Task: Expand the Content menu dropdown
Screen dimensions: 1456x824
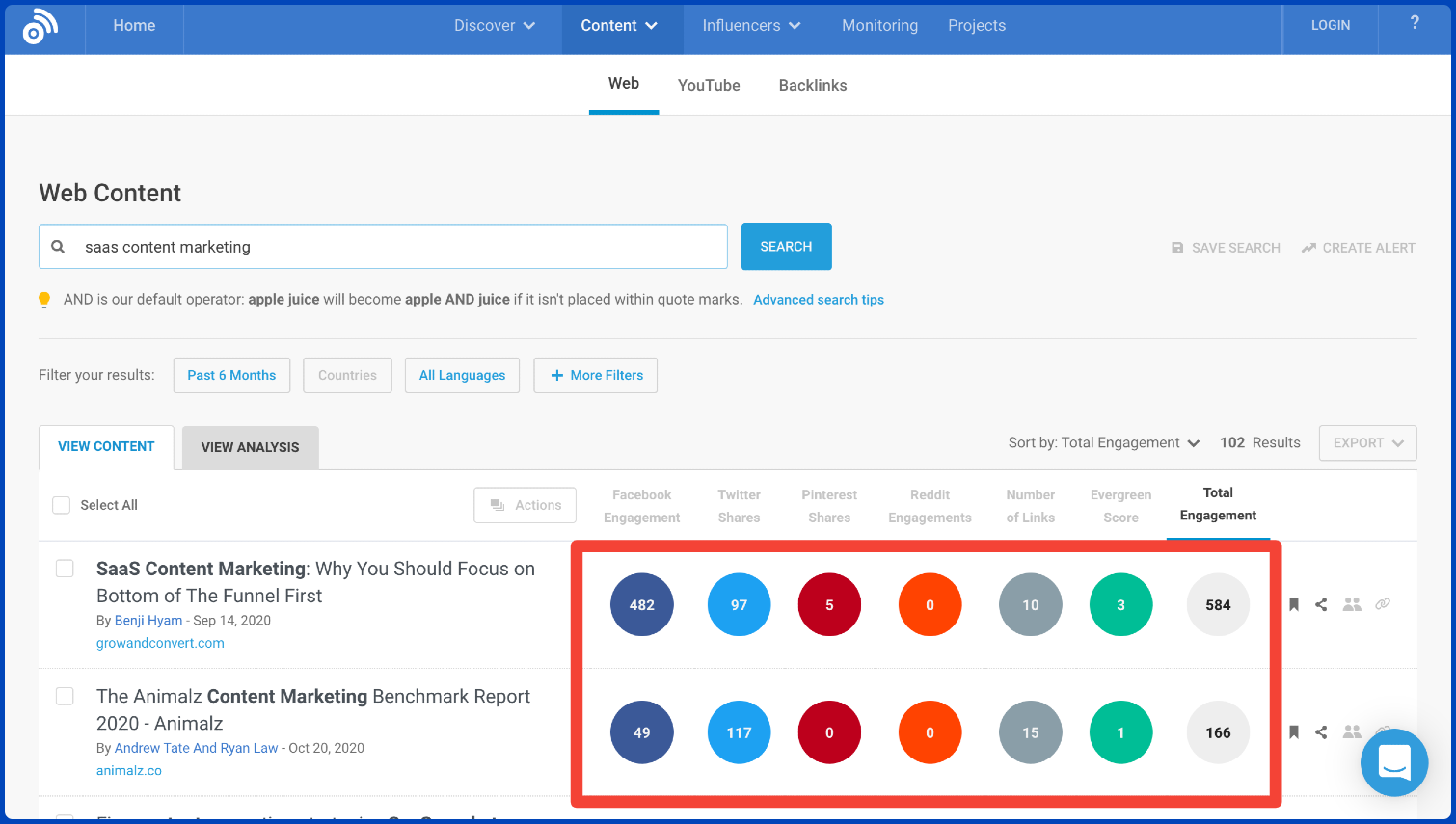Action: pyautogui.click(x=619, y=26)
